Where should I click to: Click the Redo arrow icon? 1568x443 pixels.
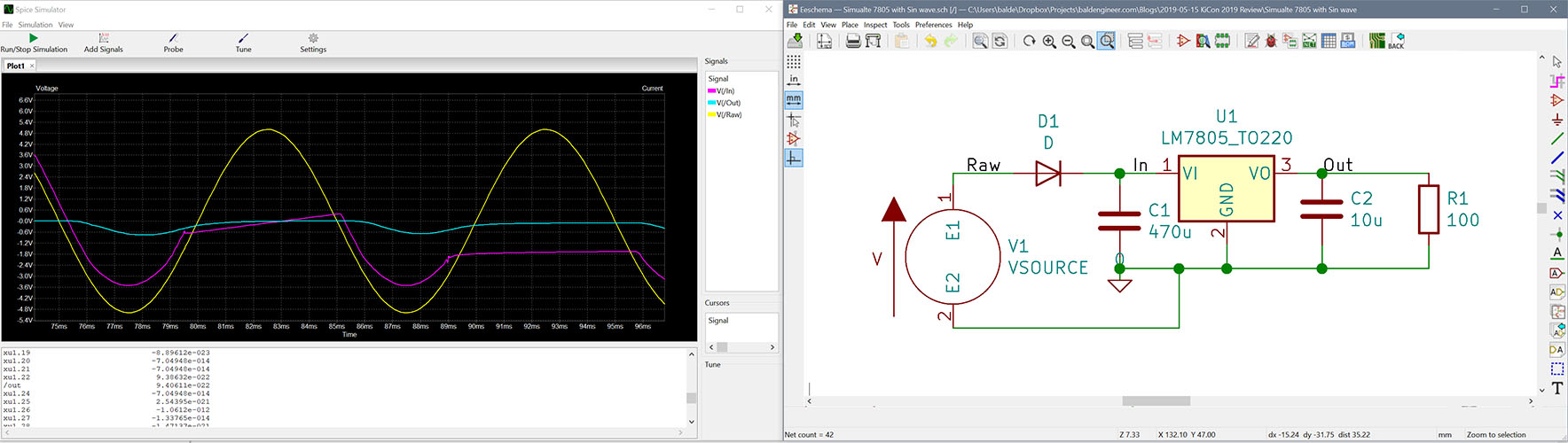click(950, 41)
